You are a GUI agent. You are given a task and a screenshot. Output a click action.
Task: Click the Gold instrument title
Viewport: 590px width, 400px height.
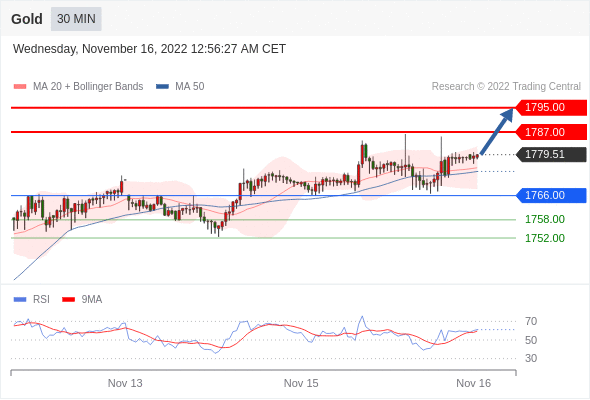click(x=27, y=19)
